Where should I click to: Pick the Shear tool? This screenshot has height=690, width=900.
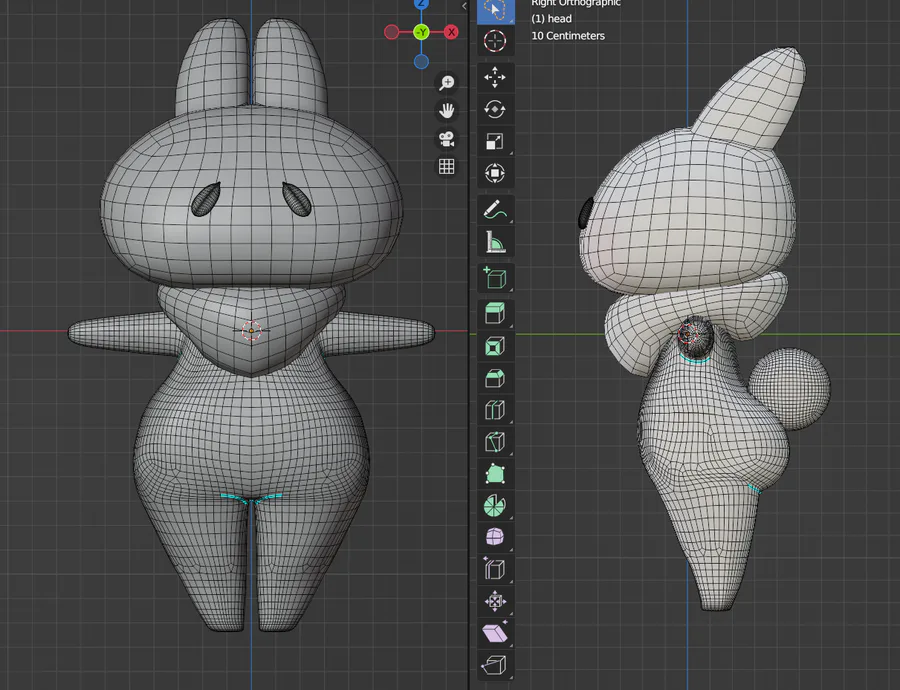pyautogui.click(x=495, y=633)
